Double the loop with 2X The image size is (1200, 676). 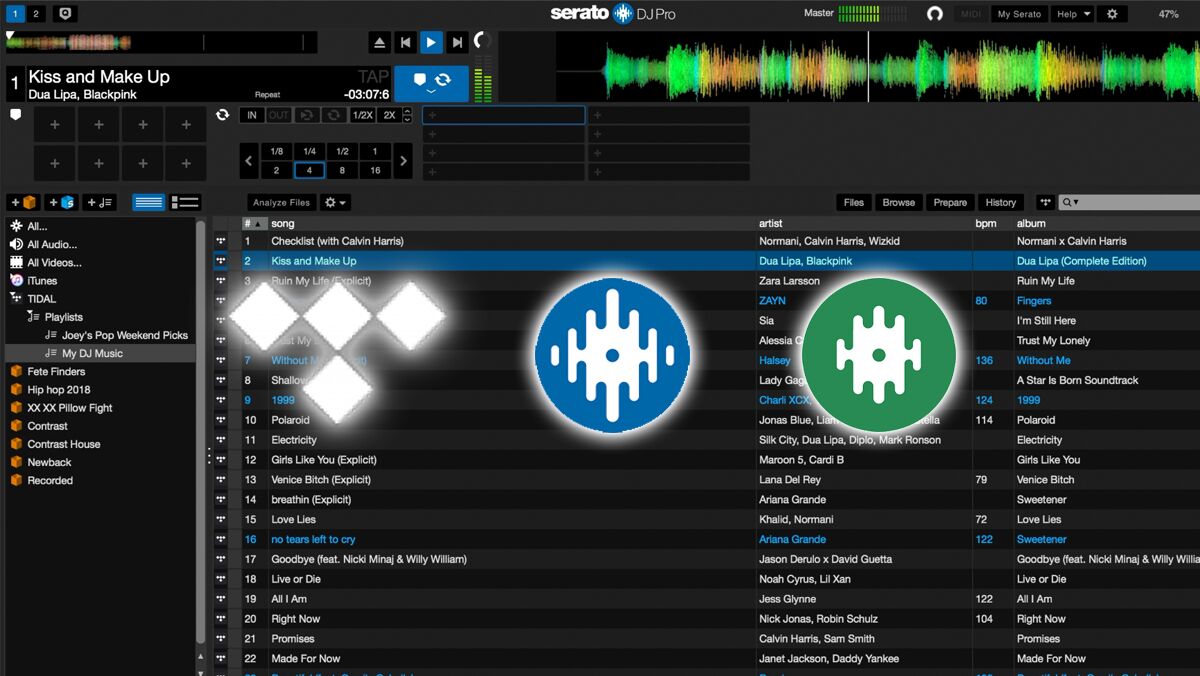click(389, 115)
